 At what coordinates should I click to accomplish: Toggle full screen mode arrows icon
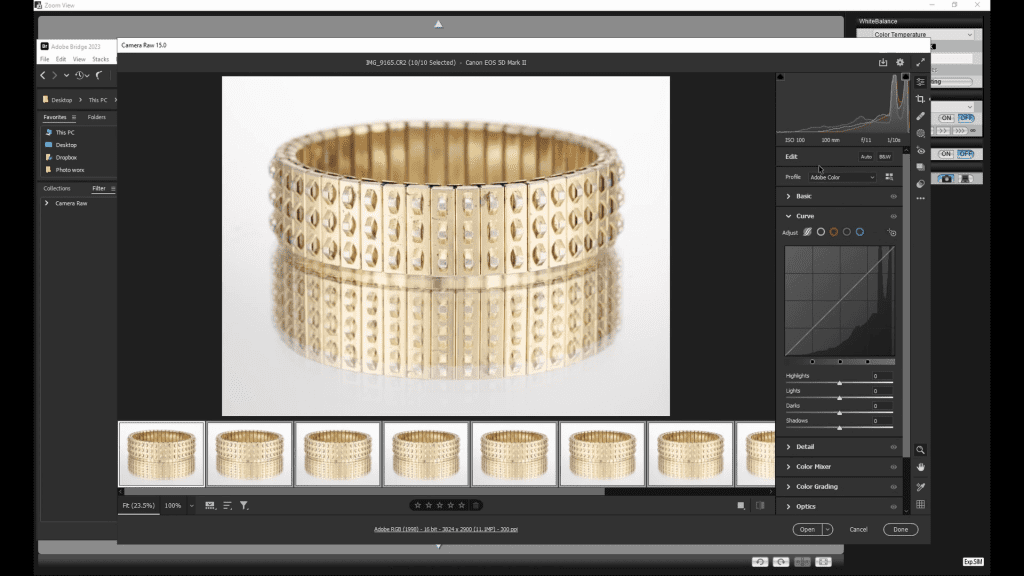click(920, 62)
